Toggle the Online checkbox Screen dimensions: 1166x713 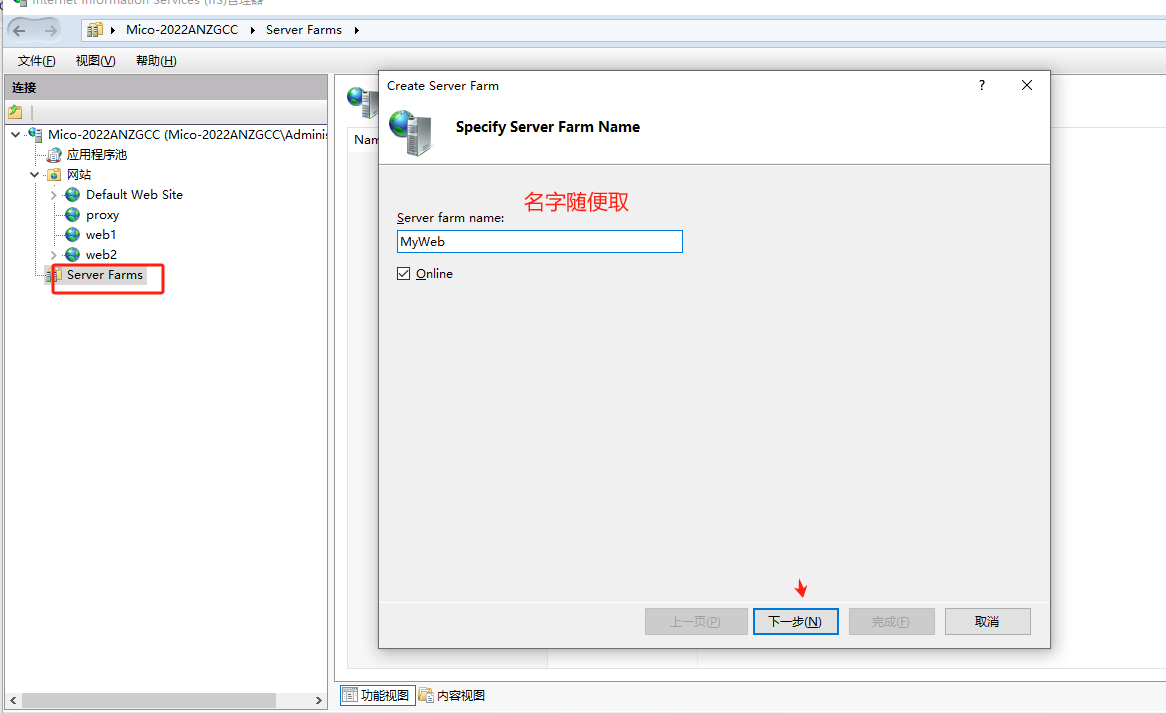pyautogui.click(x=404, y=274)
